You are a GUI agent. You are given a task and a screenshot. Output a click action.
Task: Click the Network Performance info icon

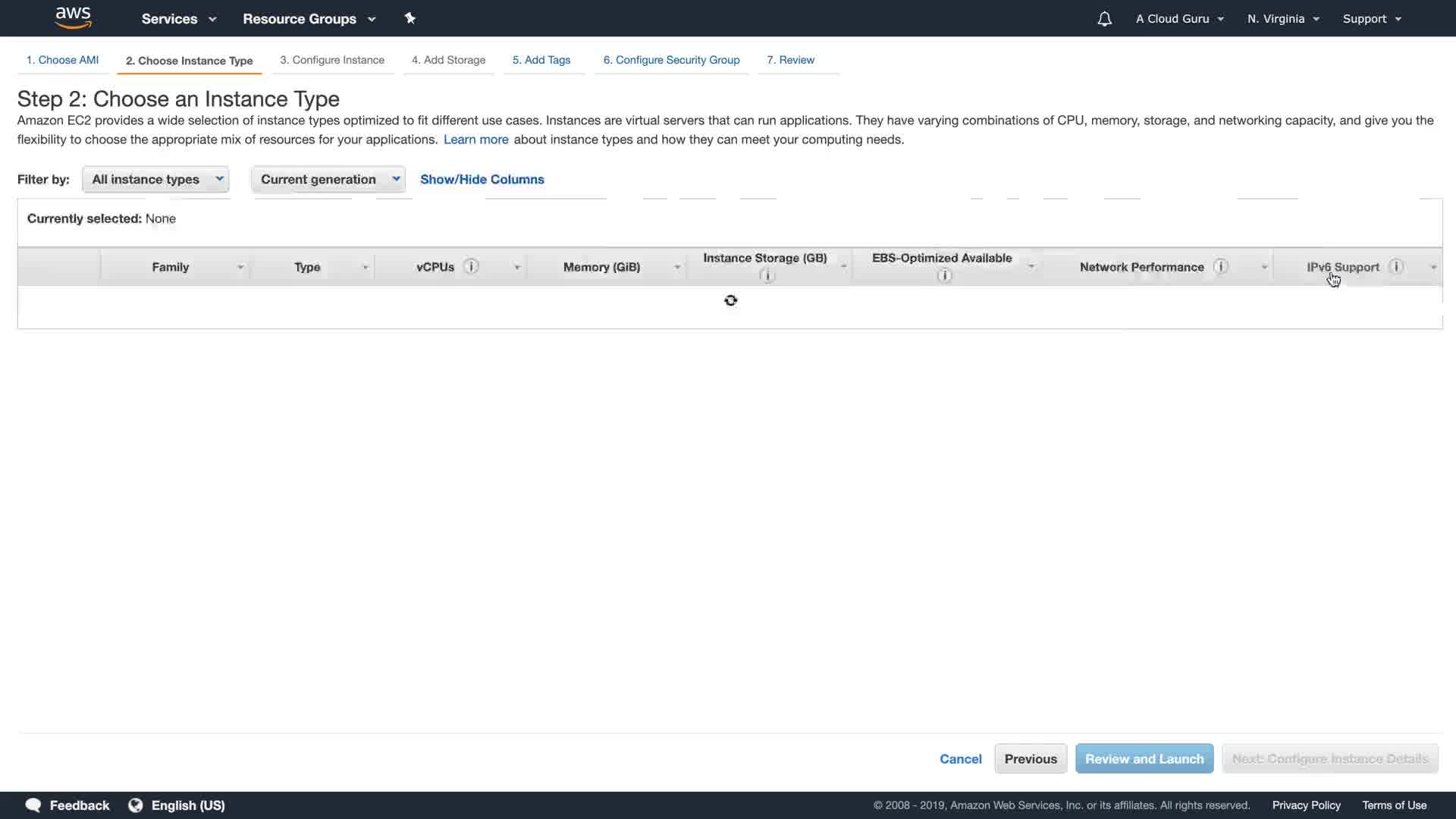point(1220,266)
